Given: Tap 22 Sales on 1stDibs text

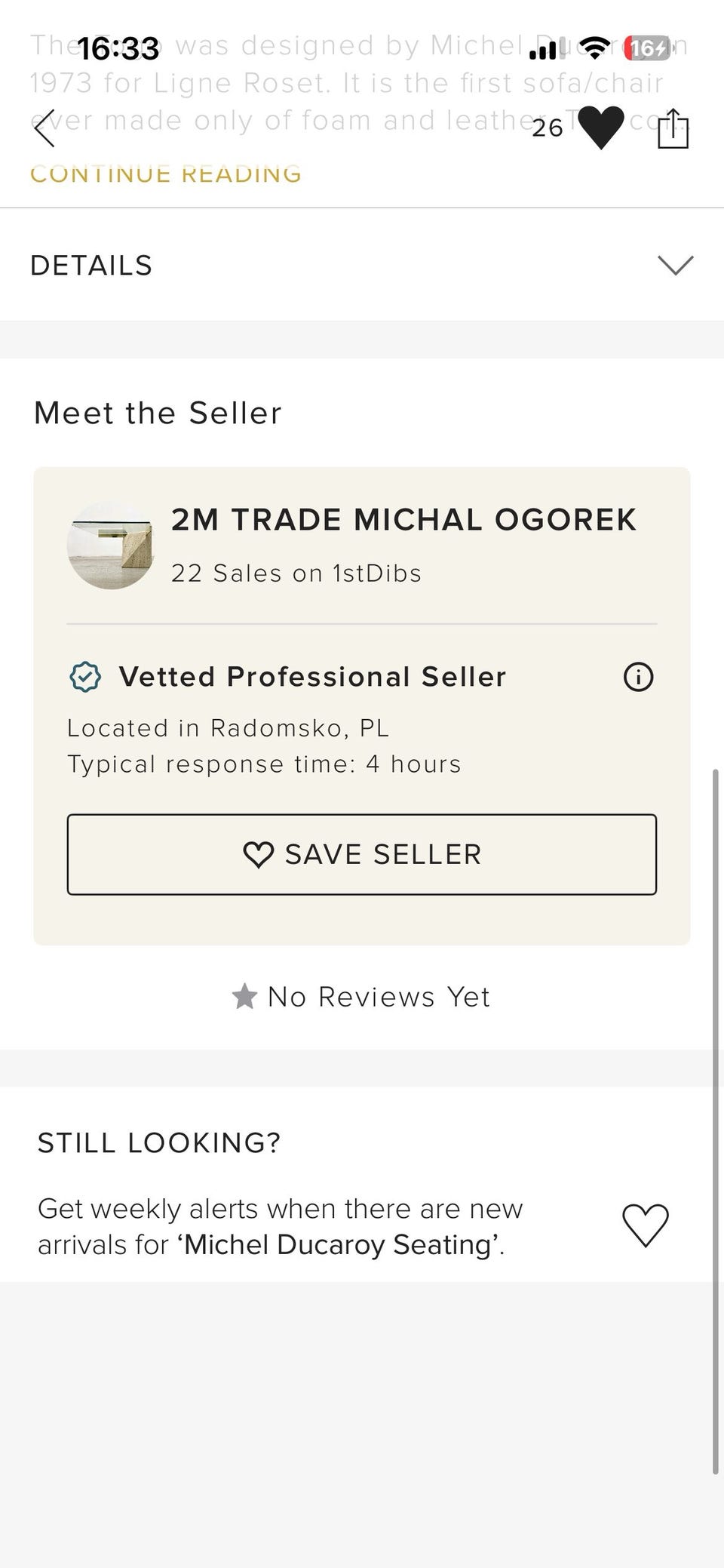Looking at the screenshot, I should [296, 573].
